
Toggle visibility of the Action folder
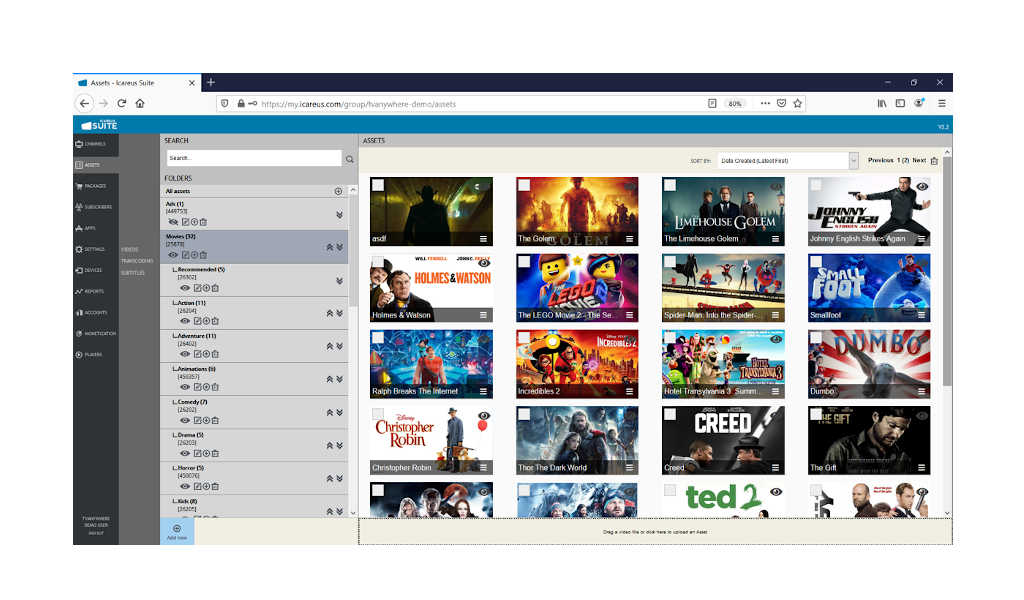point(185,321)
